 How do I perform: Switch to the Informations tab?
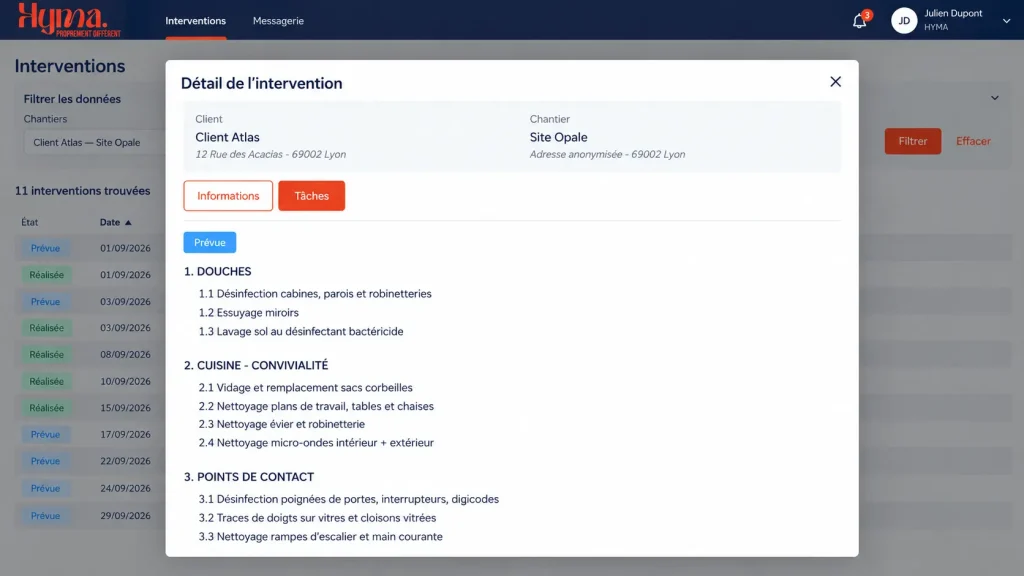point(228,196)
